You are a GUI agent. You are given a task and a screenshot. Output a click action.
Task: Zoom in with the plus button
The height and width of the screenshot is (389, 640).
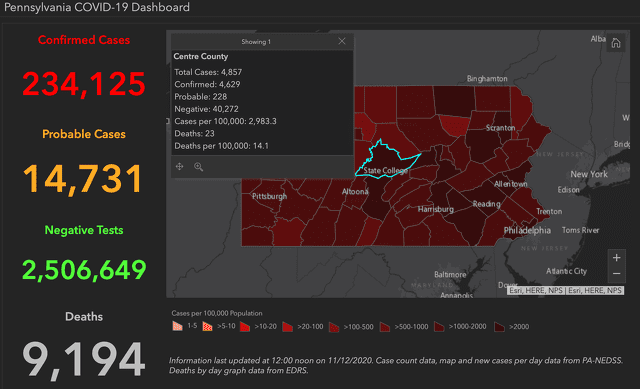[616, 258]
